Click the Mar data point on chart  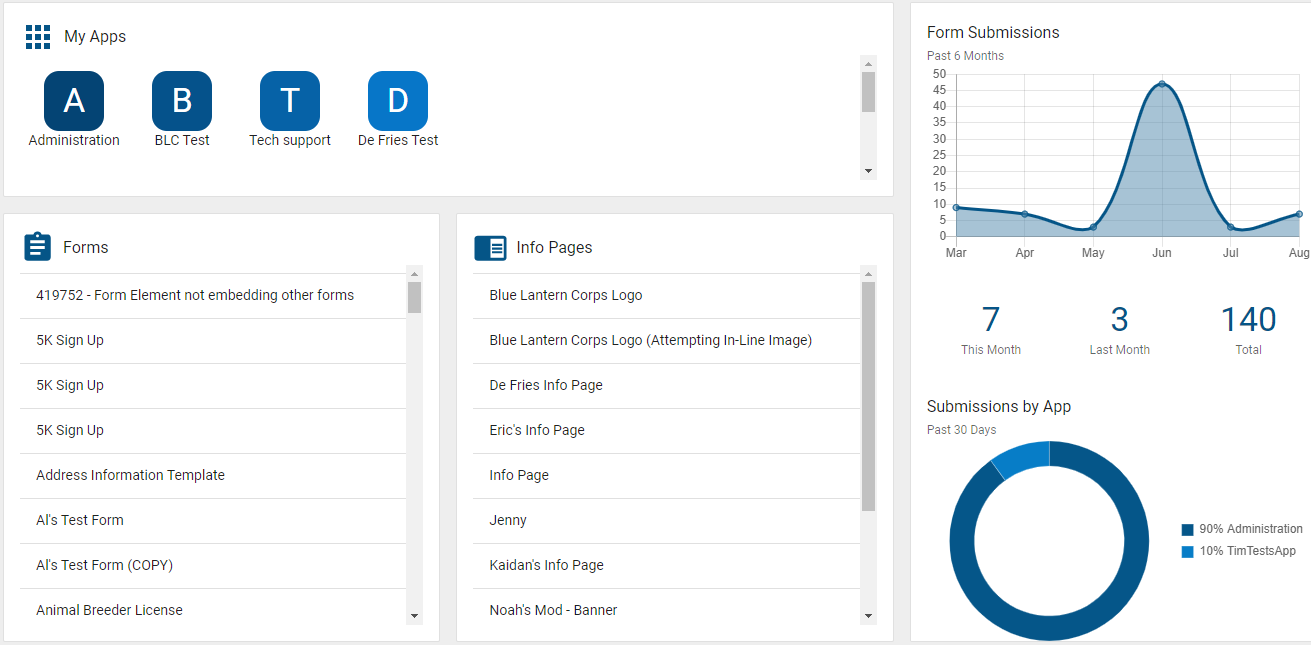click(x=956, y=207)
